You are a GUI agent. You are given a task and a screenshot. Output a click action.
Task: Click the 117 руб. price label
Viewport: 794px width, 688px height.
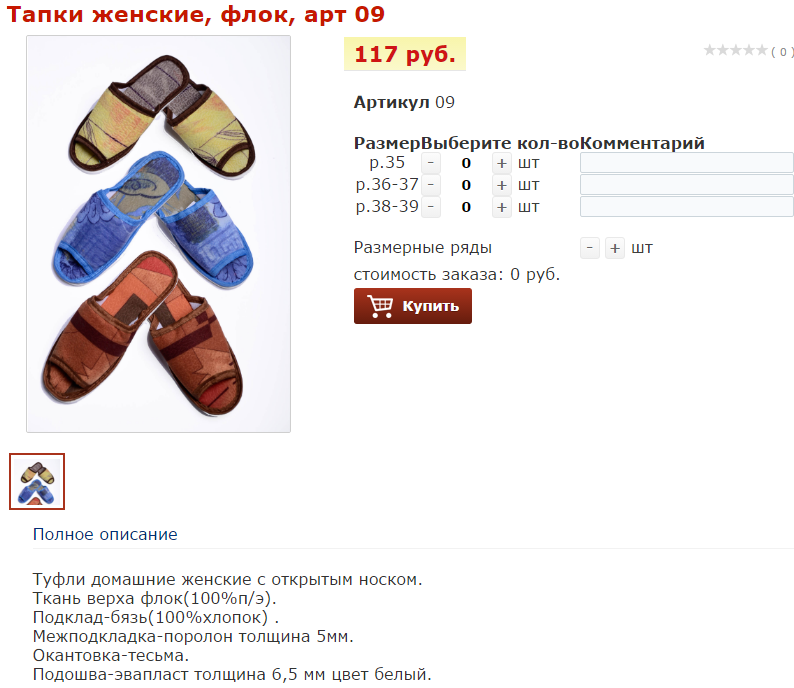click(x=405, y=54)
